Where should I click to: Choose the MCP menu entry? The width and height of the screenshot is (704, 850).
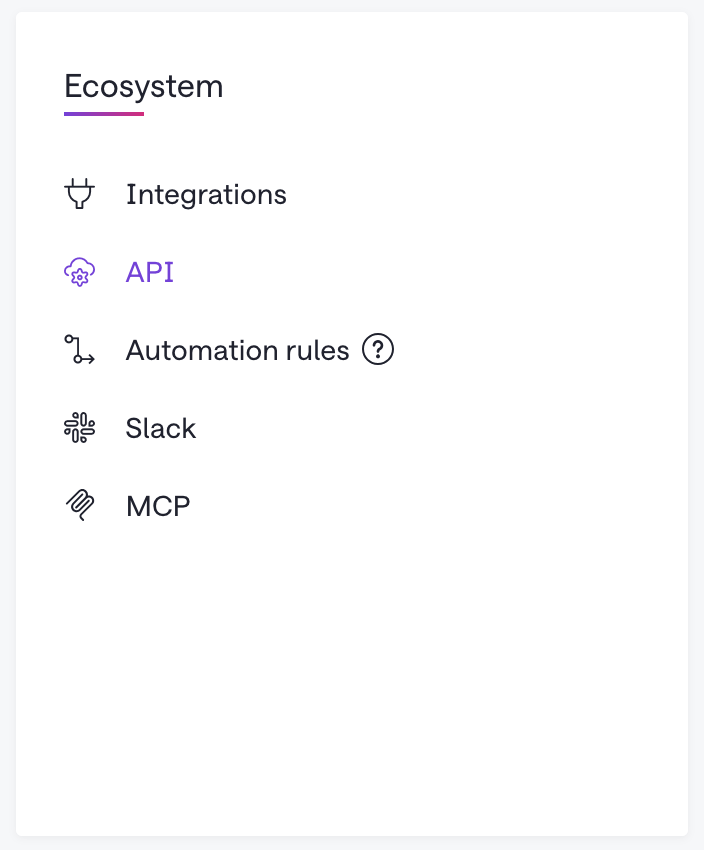click(x=158, y=506)
